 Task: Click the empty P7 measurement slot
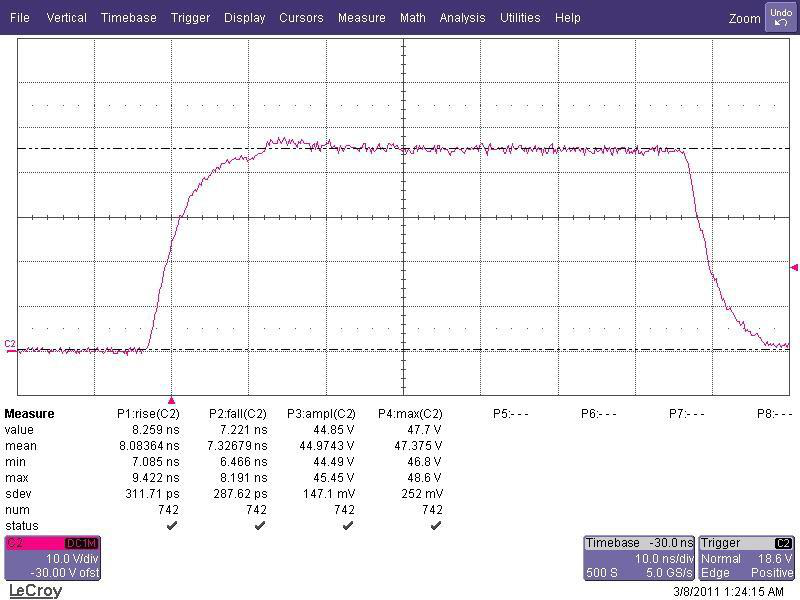point(686,414)
